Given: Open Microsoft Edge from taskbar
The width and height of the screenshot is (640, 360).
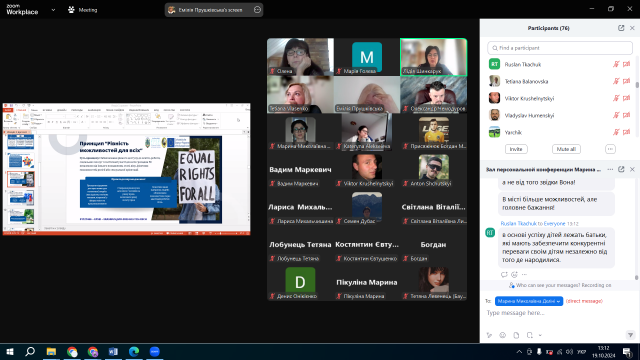Looking at the screenshot, I should 134,351.
